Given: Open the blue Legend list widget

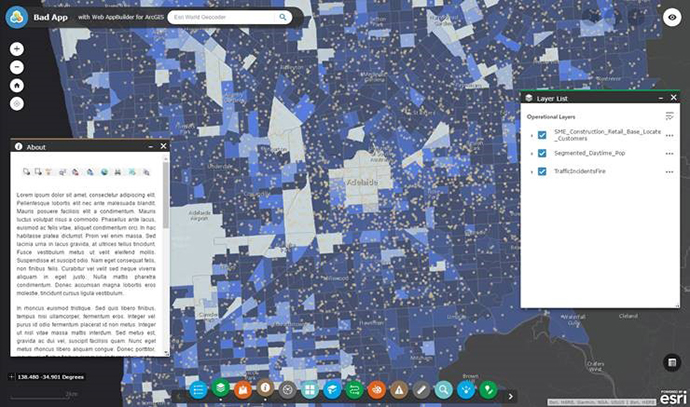Looking at the screenshot, I should click(x=198, y=390).
